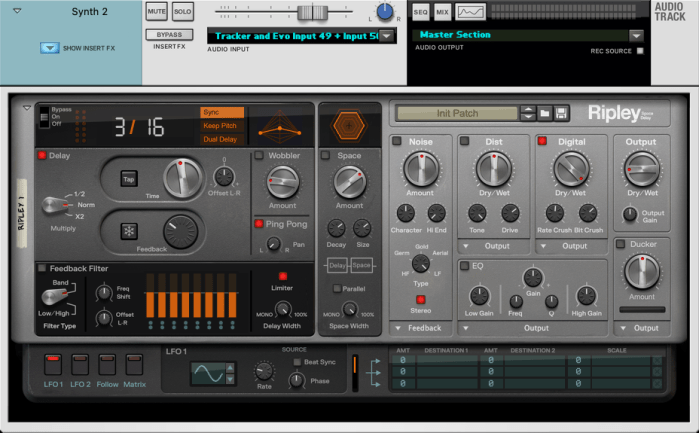Mute the Synth 2 track
The image size is (699, 433).
point(156,12)
